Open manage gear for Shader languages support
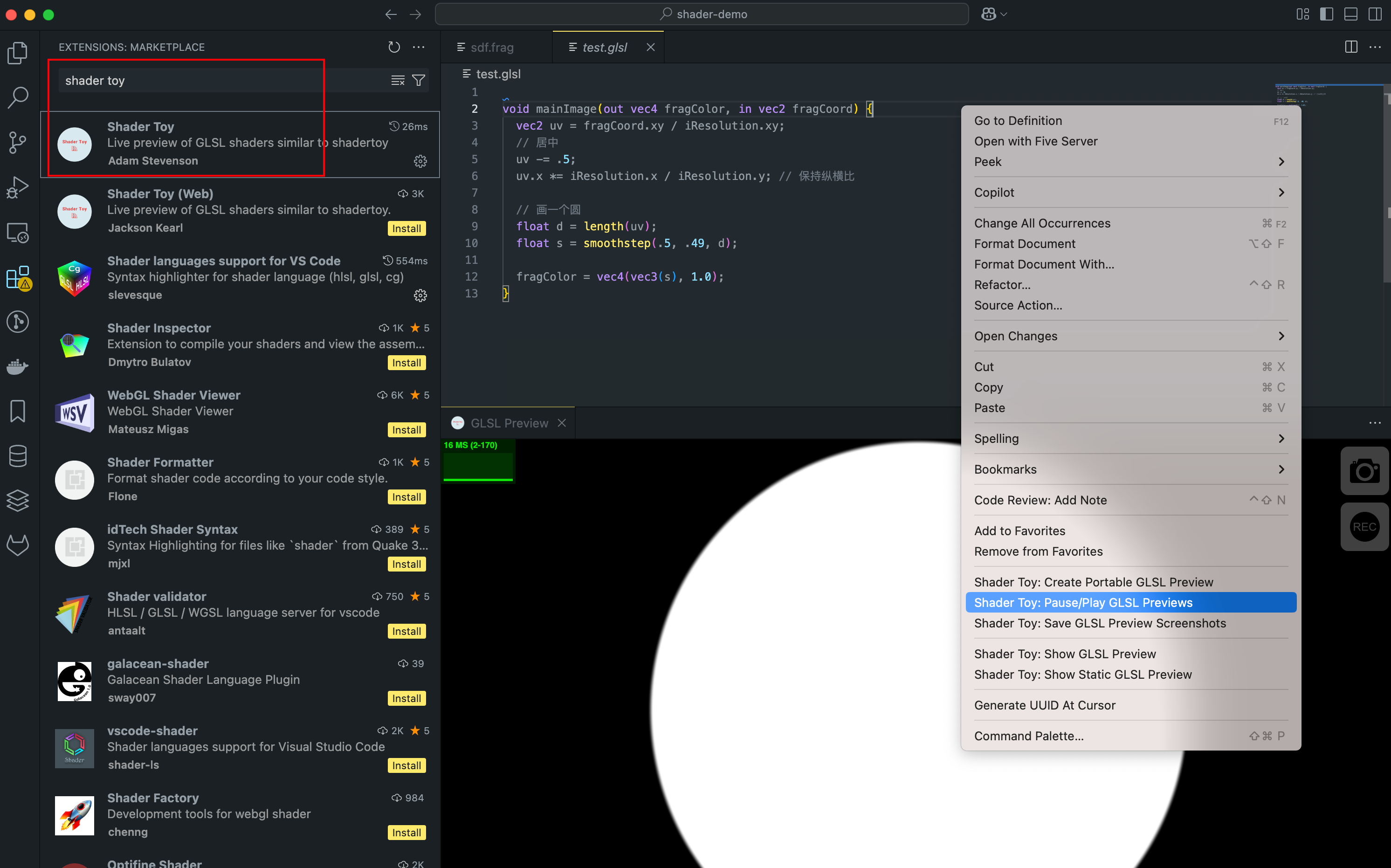This screenshot has height=868, width=1391. (x=420, y=296)
